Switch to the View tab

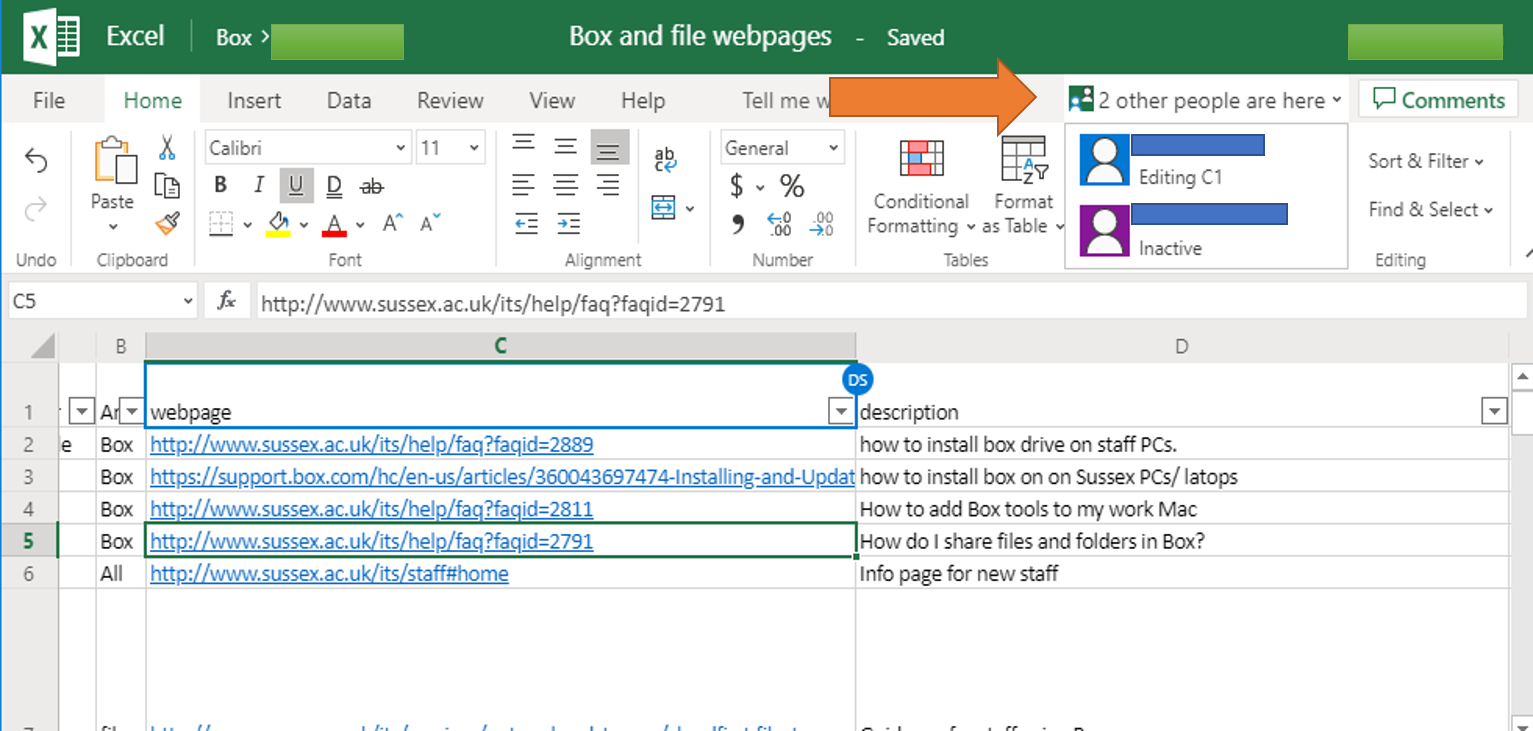(x=552, y=100)
